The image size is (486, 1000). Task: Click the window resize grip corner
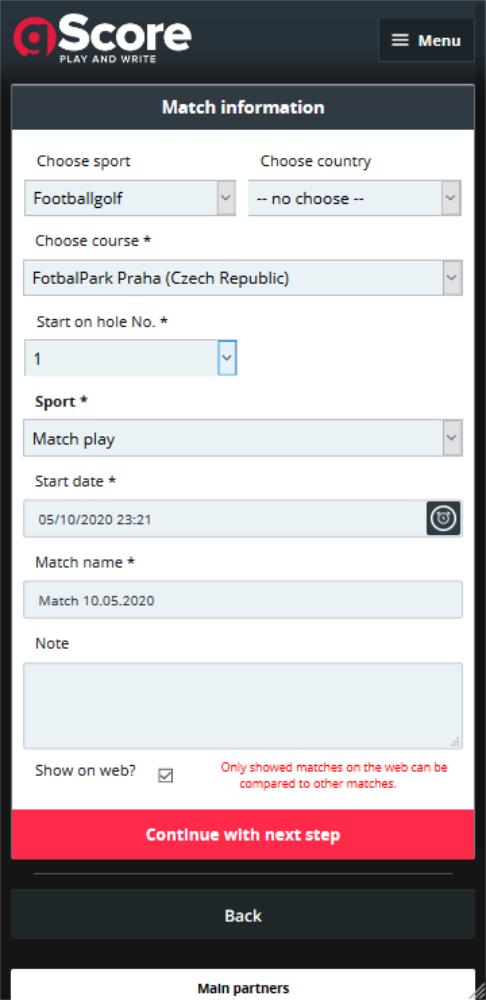pyautogui.click(x=477, y=992)
